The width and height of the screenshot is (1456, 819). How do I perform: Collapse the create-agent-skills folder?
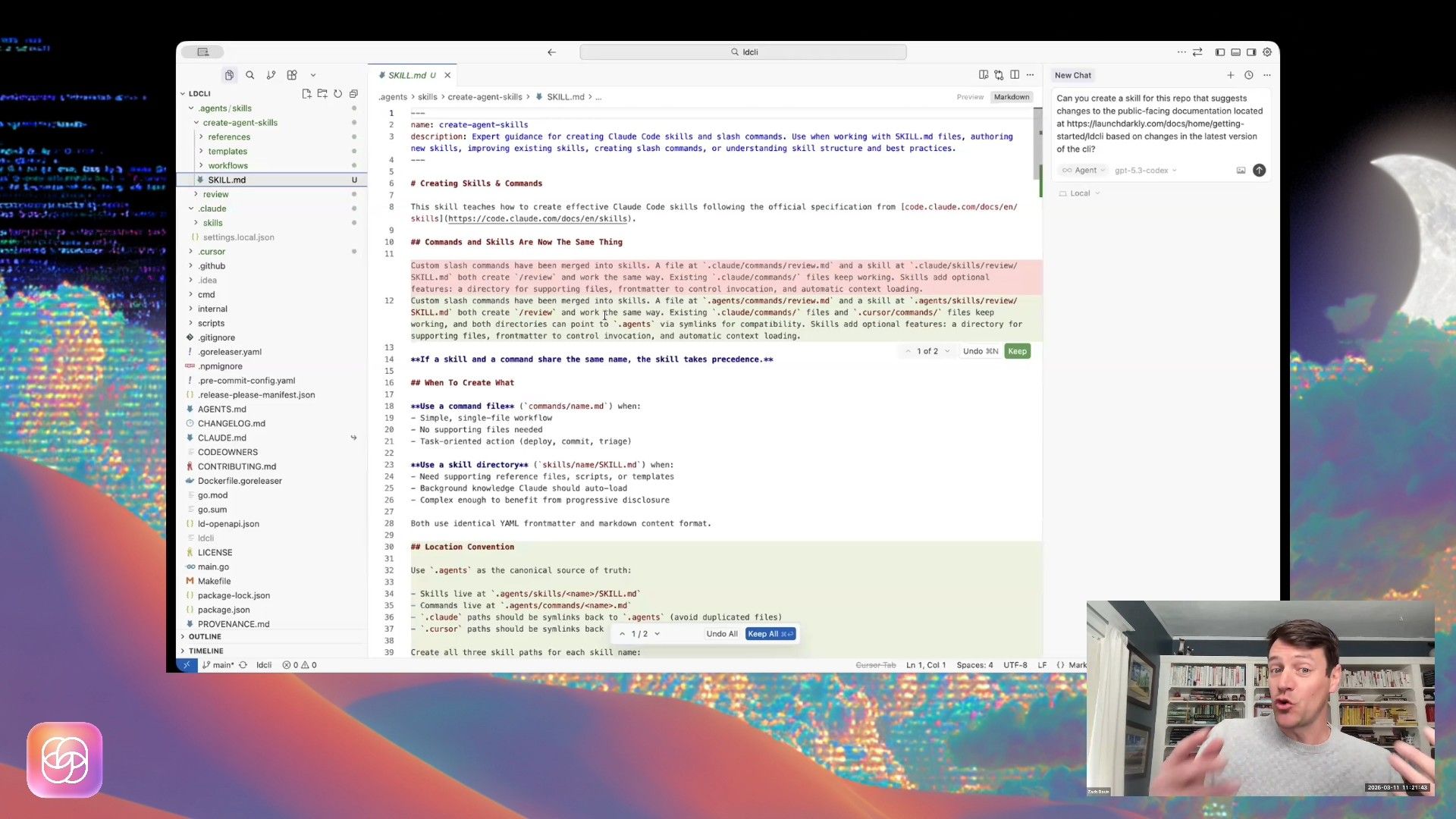coord(240,123)
